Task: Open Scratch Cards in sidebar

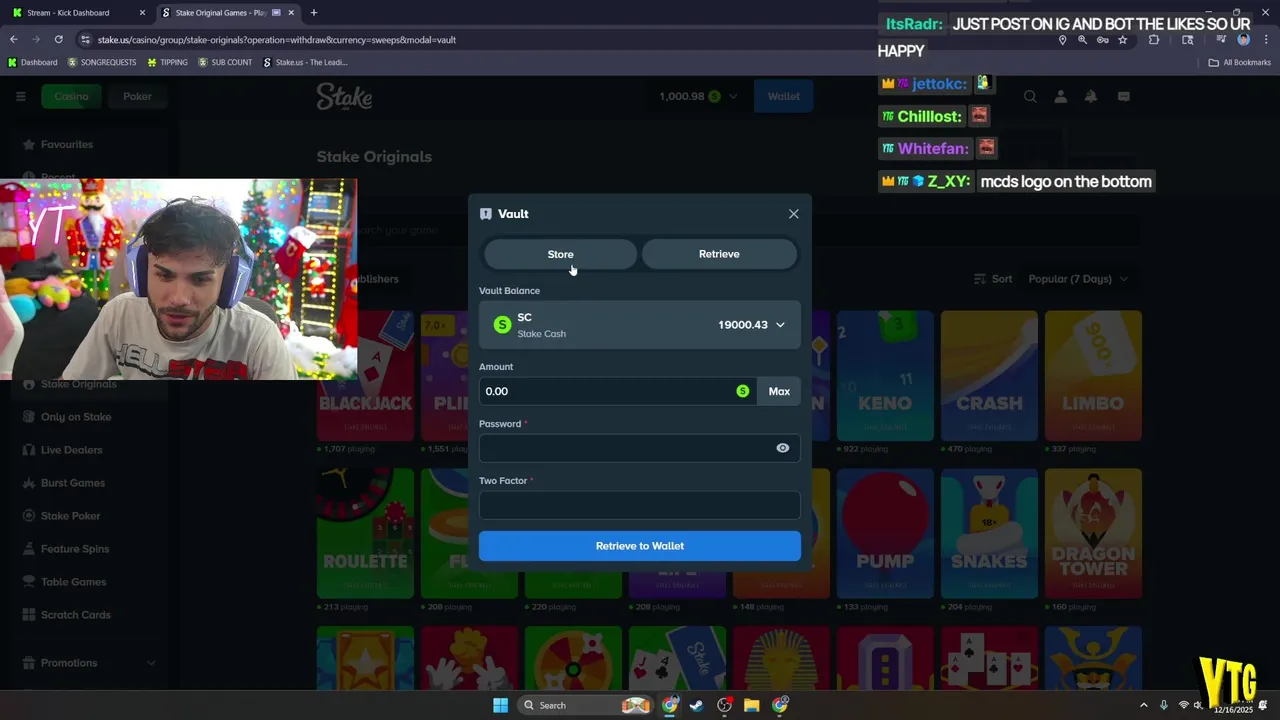Action: pos(75,615)
